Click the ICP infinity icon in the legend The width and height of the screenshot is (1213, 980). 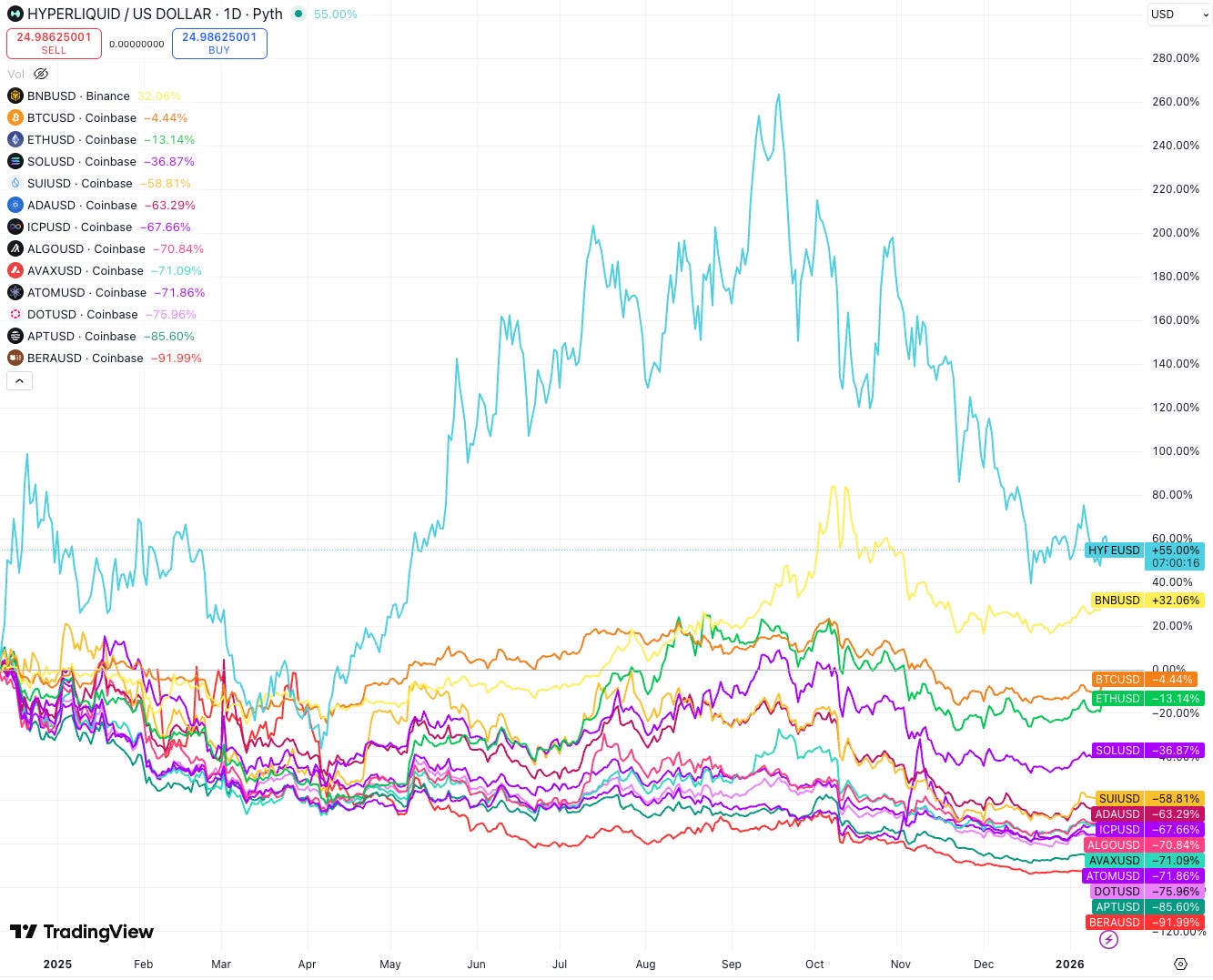[x=15, y=227]
